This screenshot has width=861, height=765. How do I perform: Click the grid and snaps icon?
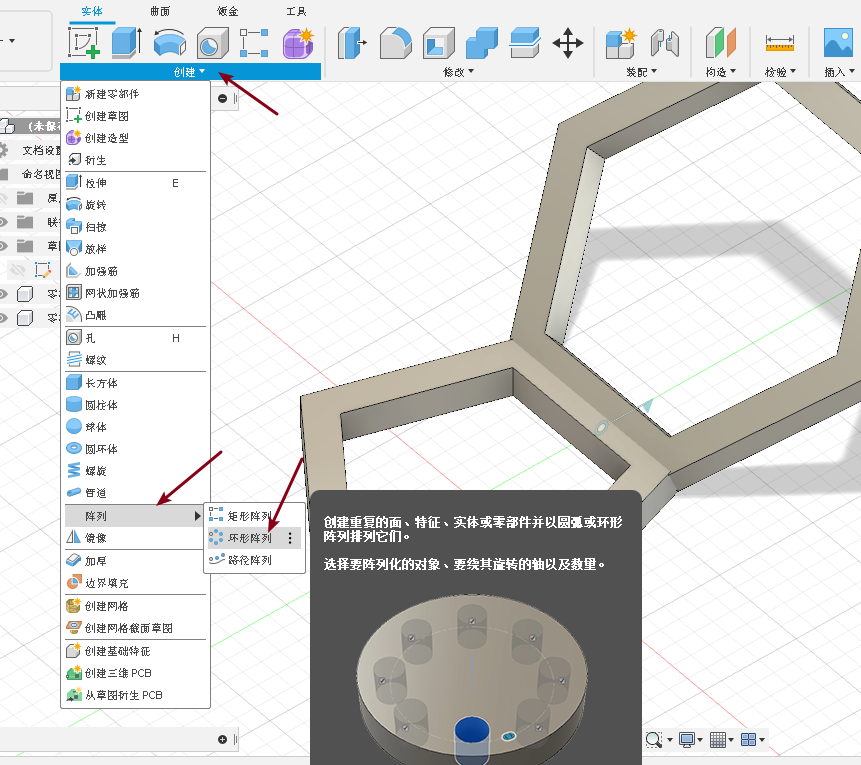(x=718, y=740)
